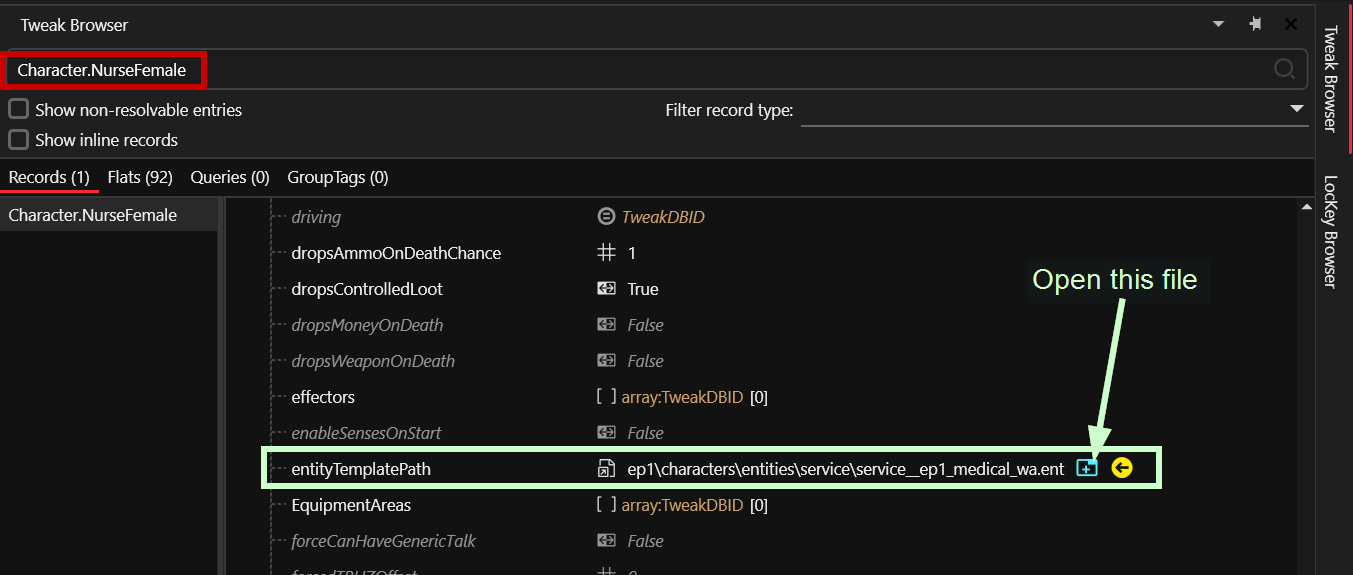Click the effectors array bracket icon

click(x=606, y=397)
